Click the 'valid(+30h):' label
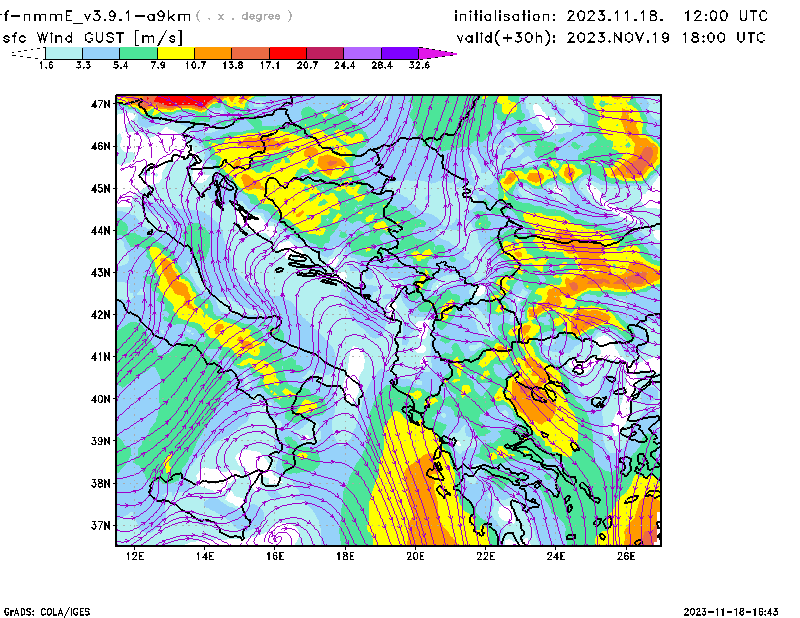 506,38
